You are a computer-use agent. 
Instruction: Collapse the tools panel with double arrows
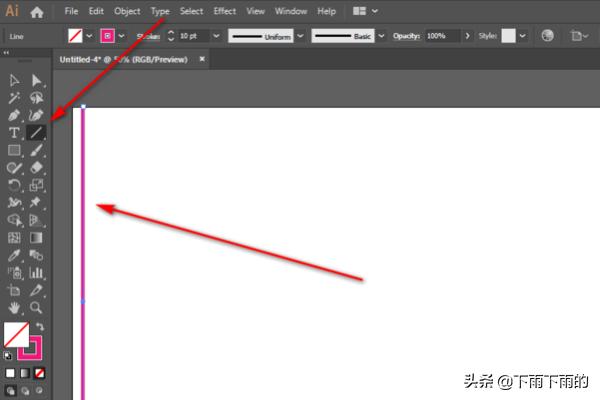point(7,53)
